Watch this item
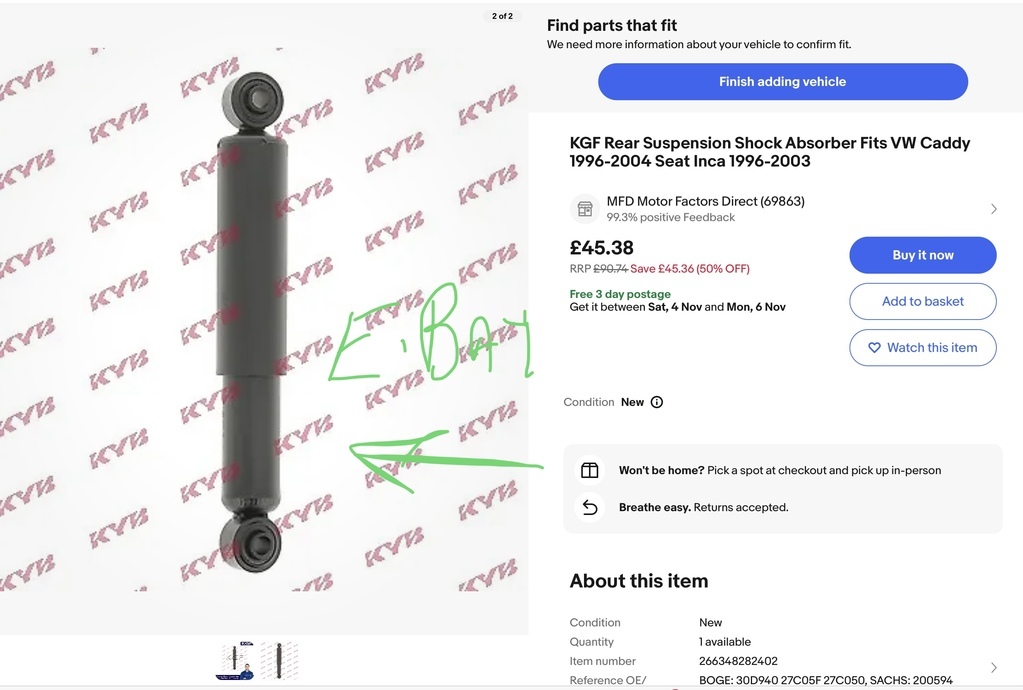1023x690 pixels. [923, 348]
